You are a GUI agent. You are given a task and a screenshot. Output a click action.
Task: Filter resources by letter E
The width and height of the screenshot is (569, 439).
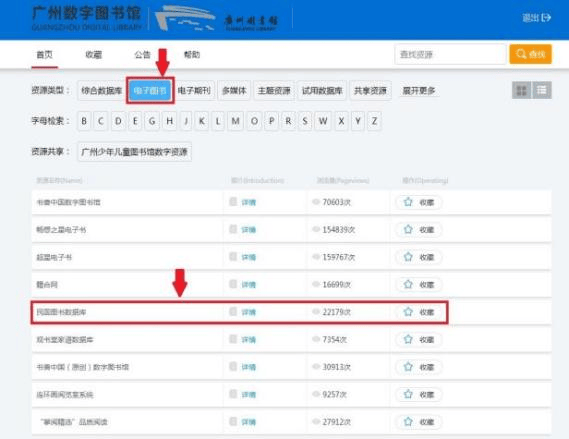click(135, 121)
